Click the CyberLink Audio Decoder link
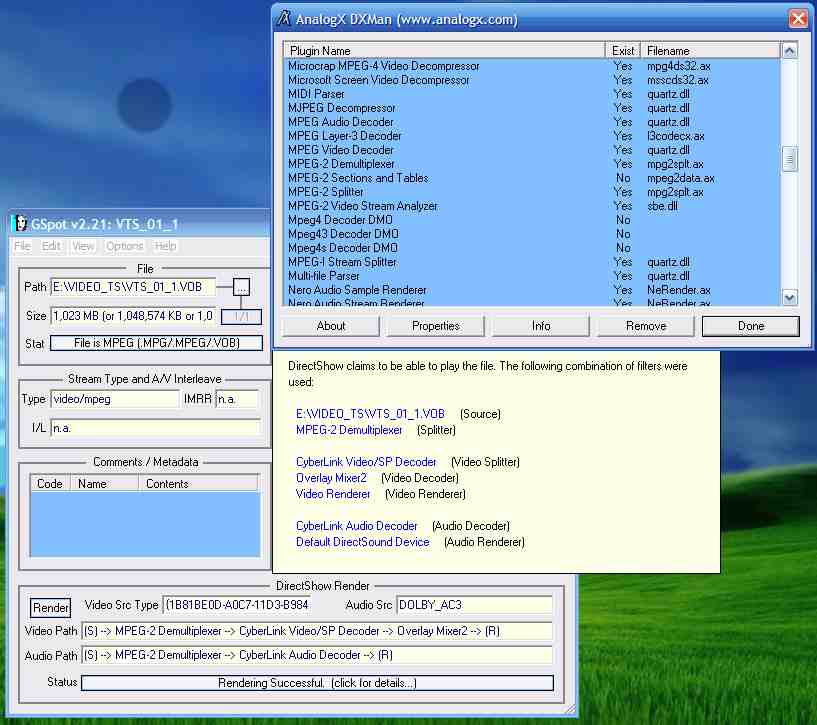Viewport: 817px width, 725px height. click(x=356, y=526)
